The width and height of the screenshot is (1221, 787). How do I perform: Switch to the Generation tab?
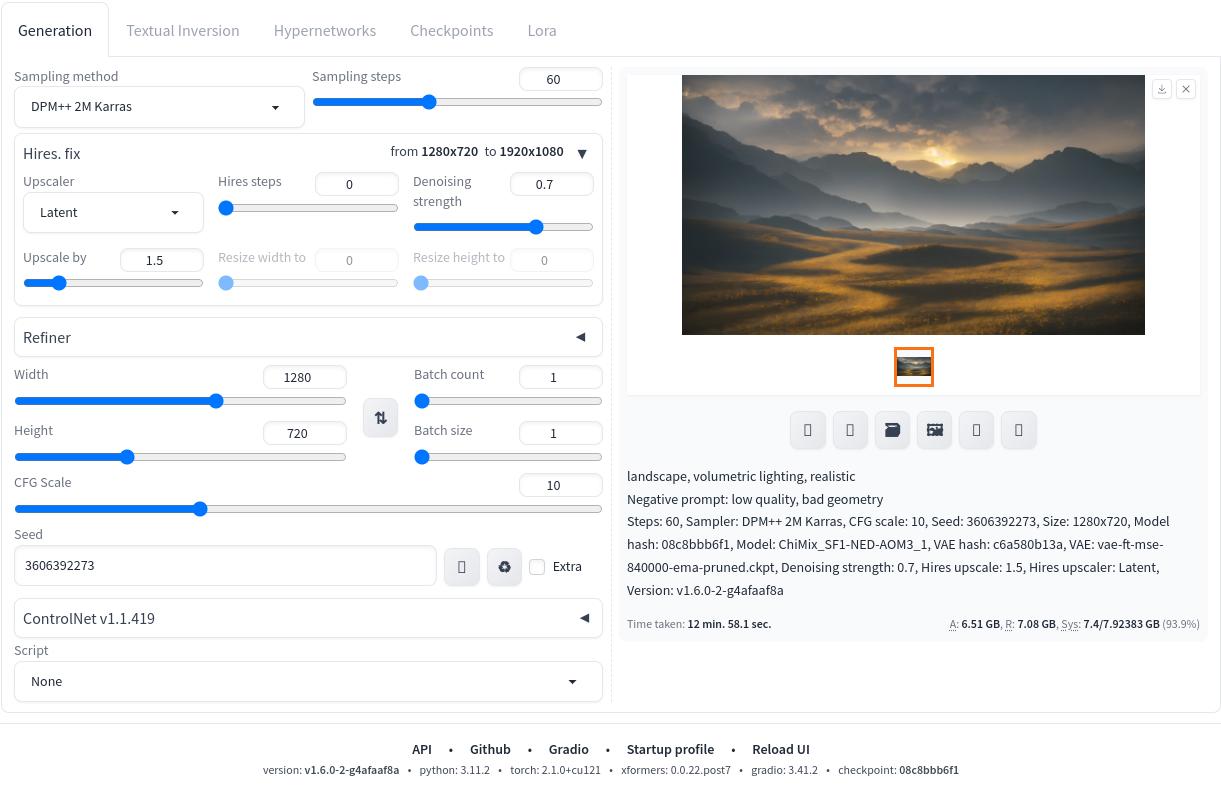click(x=55, y=30)
